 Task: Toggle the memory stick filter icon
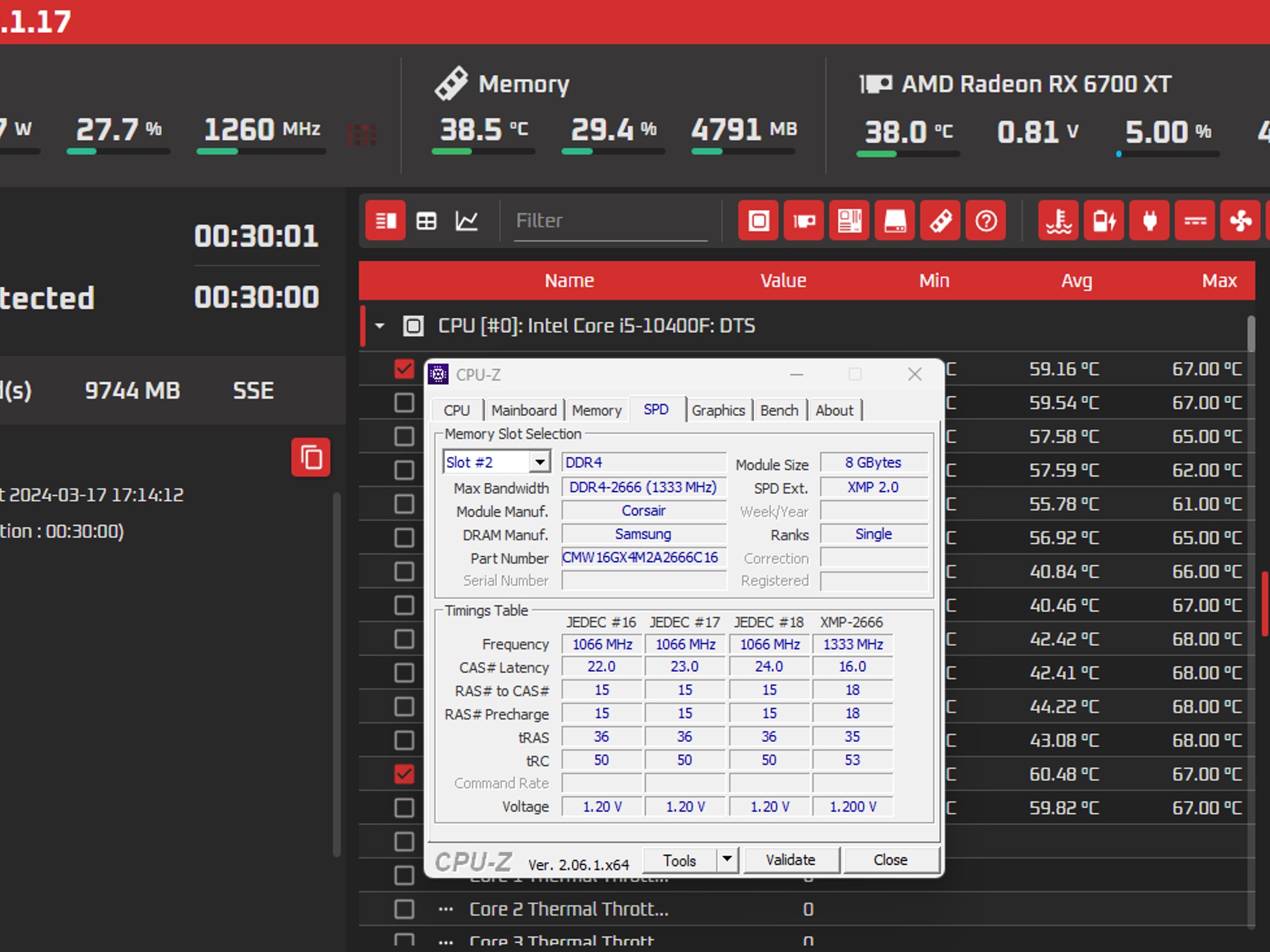point(941,221)
